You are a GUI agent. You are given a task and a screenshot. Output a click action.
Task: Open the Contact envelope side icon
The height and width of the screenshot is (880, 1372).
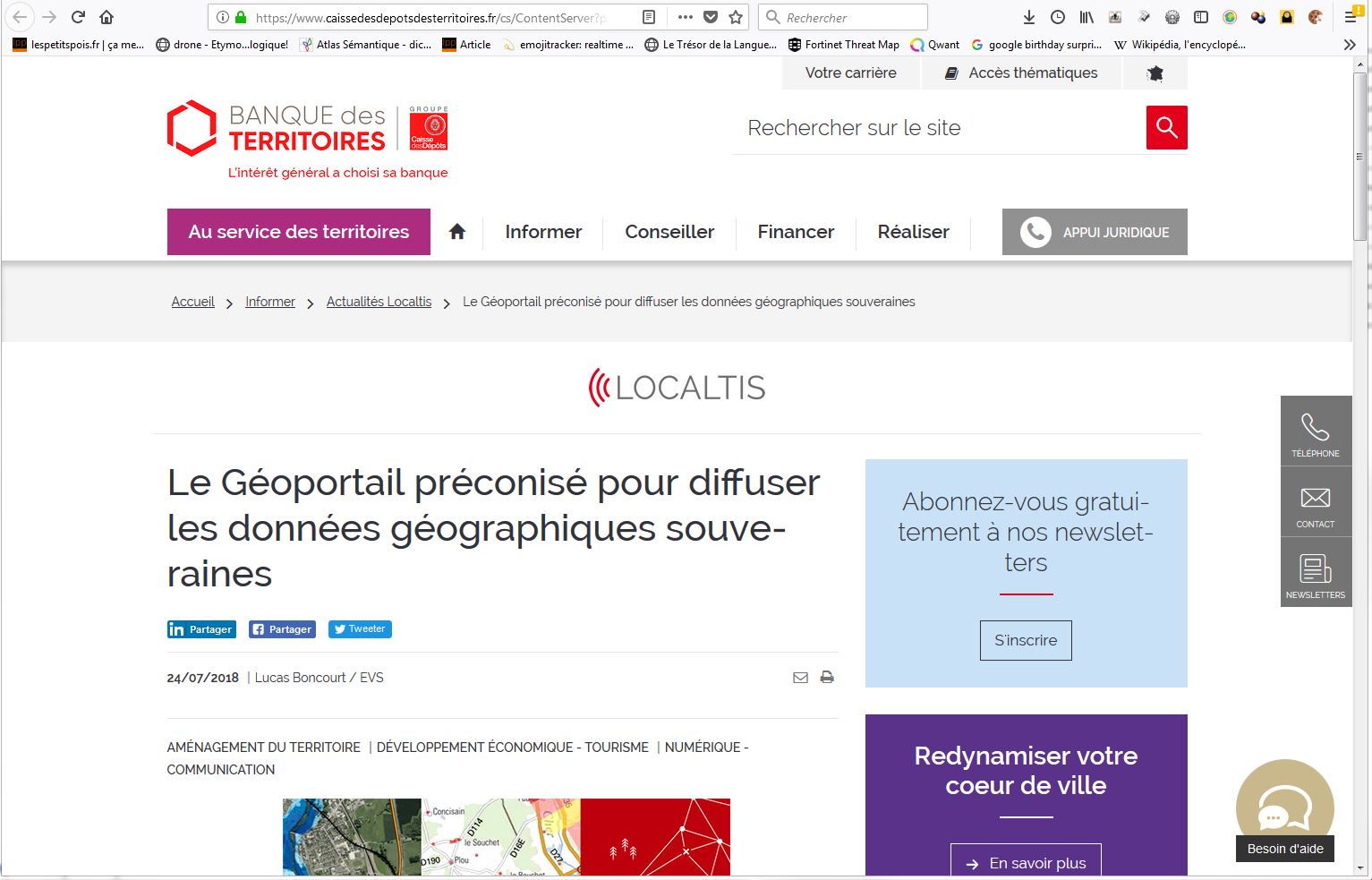tap(1315, 502)
